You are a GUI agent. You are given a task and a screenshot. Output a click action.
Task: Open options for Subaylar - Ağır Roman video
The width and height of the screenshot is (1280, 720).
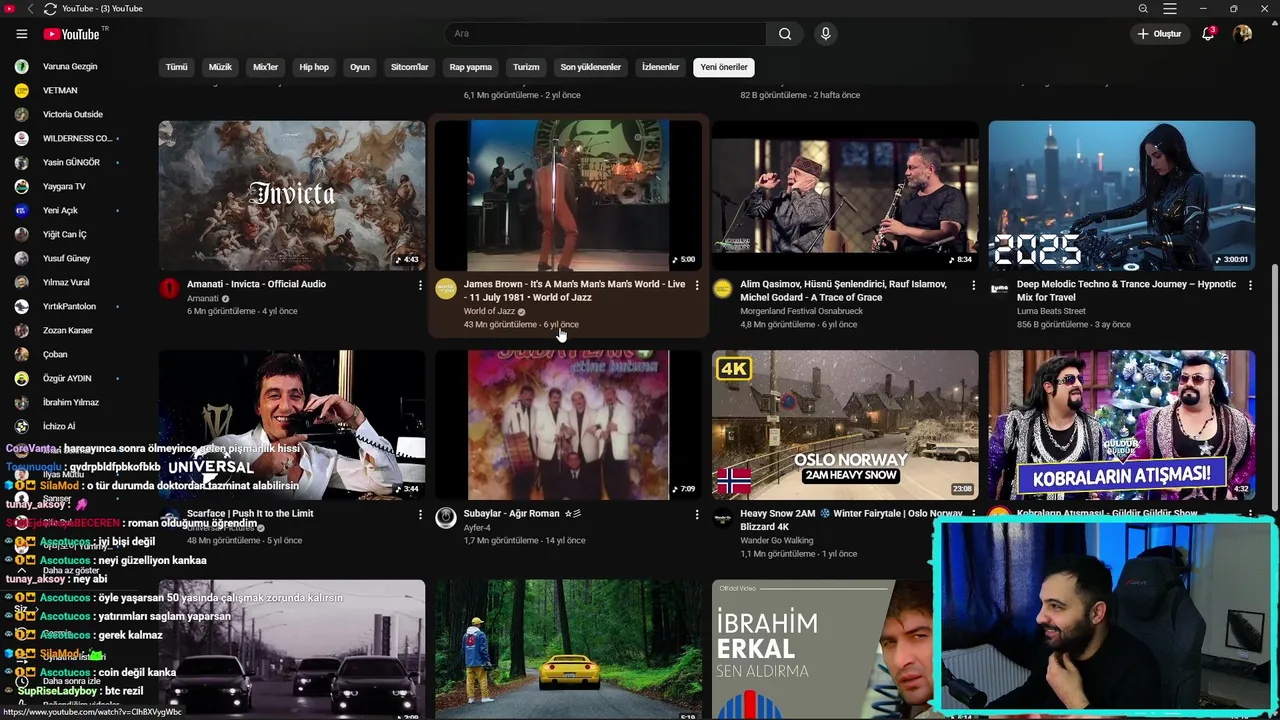pos(697,514)
